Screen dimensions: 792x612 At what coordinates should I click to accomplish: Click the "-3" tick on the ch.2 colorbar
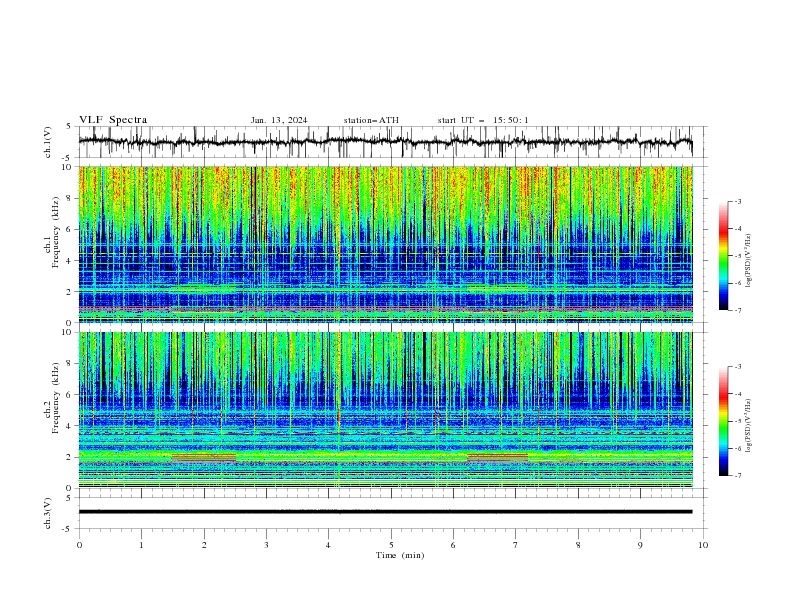click(738, 367)
